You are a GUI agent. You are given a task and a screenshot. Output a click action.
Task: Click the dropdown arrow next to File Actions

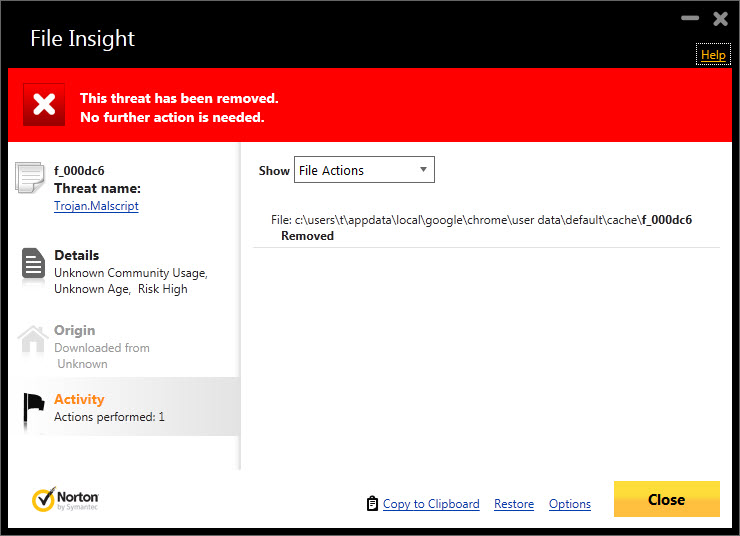click(423, 169)
